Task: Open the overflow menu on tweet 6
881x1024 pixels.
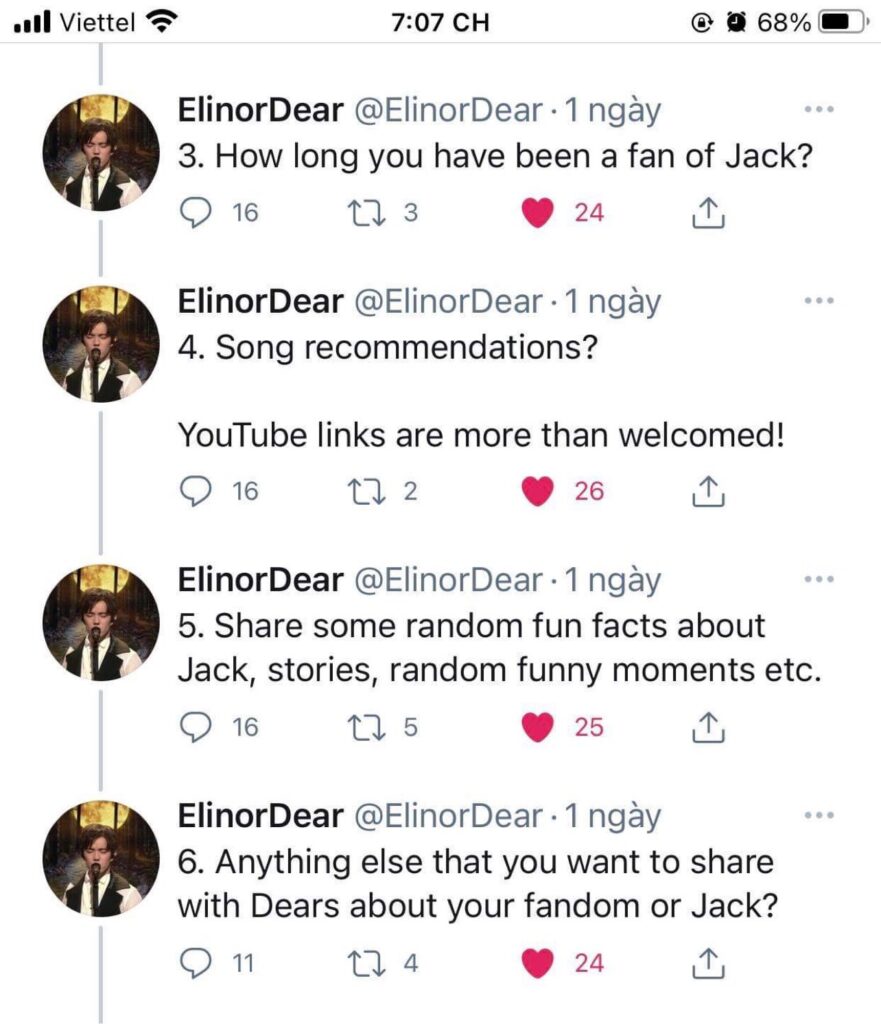Action: tap(819, 815)
